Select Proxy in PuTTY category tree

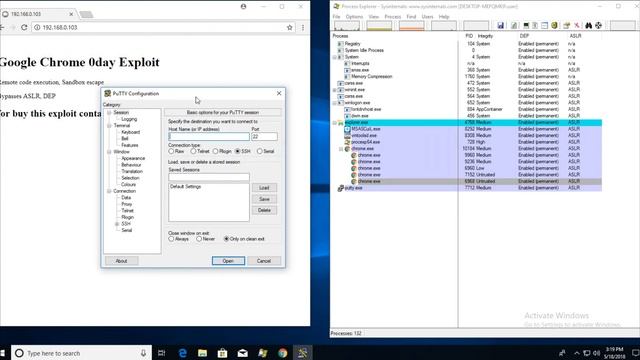coord(127,204)
